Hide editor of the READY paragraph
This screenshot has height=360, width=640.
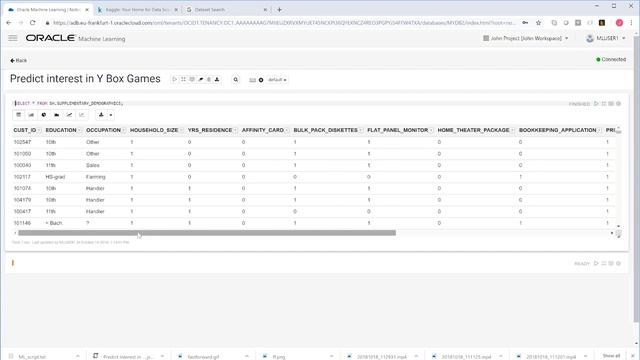(x=604, y=263)
